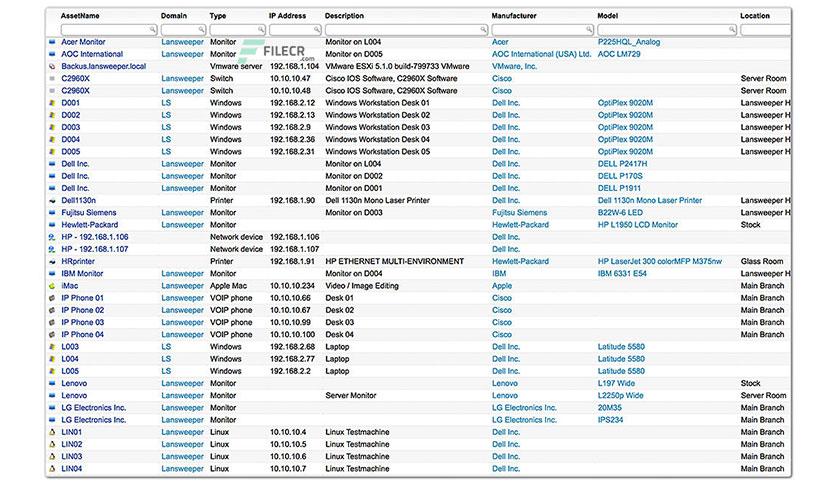Click the 'Server Monitor' description cell

click(x=351, y=396)
